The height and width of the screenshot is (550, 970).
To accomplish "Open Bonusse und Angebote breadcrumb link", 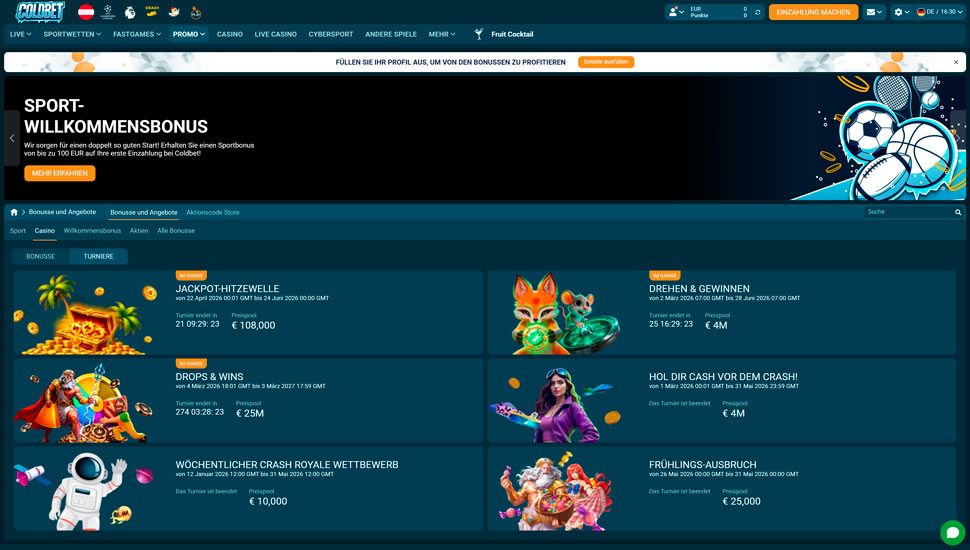I will [62, 212].
